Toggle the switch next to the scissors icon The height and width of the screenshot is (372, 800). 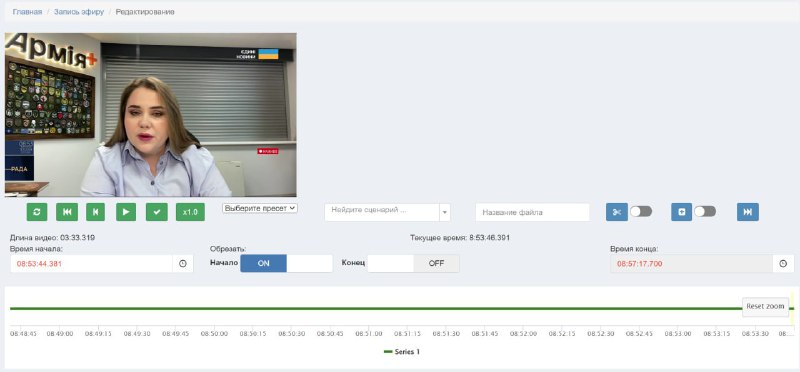(x=641, y=212)
